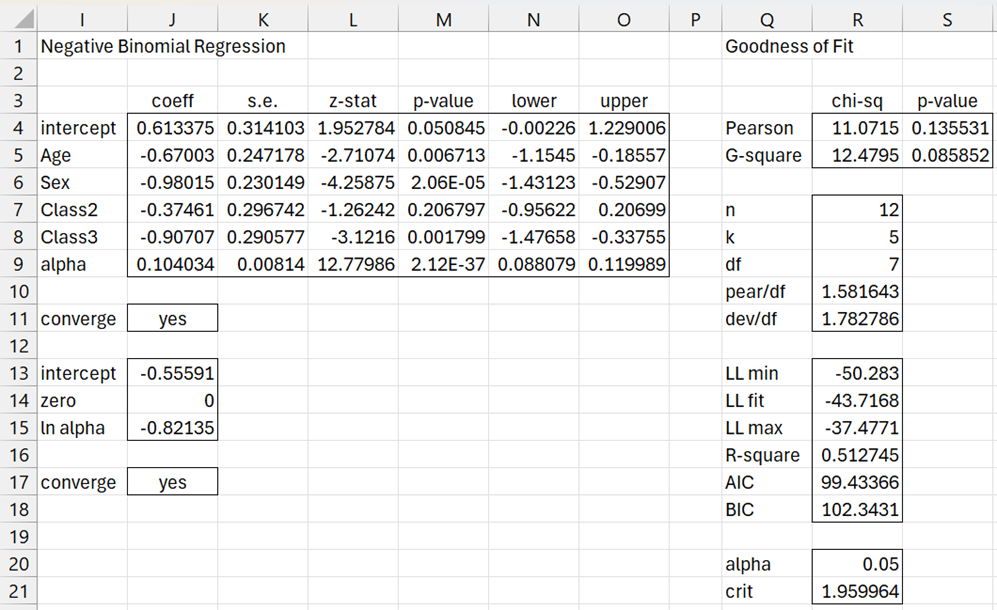Image resolution: width=997 pixels, height=610 pixels.
Task: Select column R header
Action: [x=857, y=18]
